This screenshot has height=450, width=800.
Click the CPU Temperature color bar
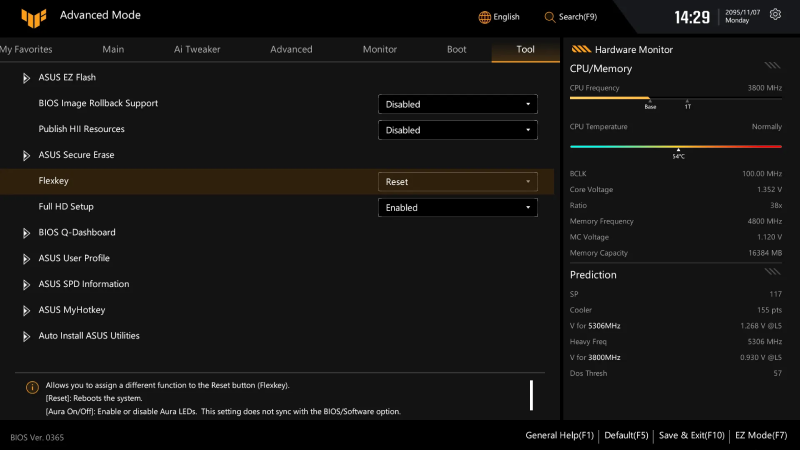675,146
